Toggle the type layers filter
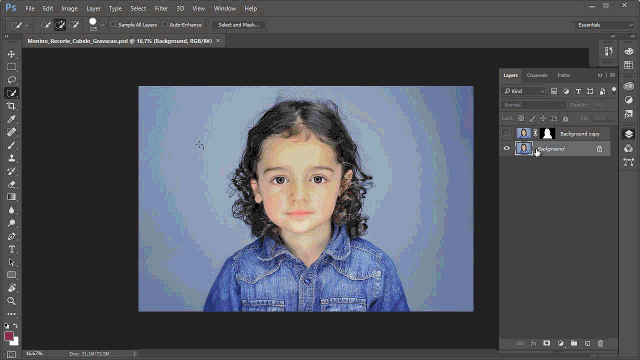This screenshot has height=360, width=640. 578,91
